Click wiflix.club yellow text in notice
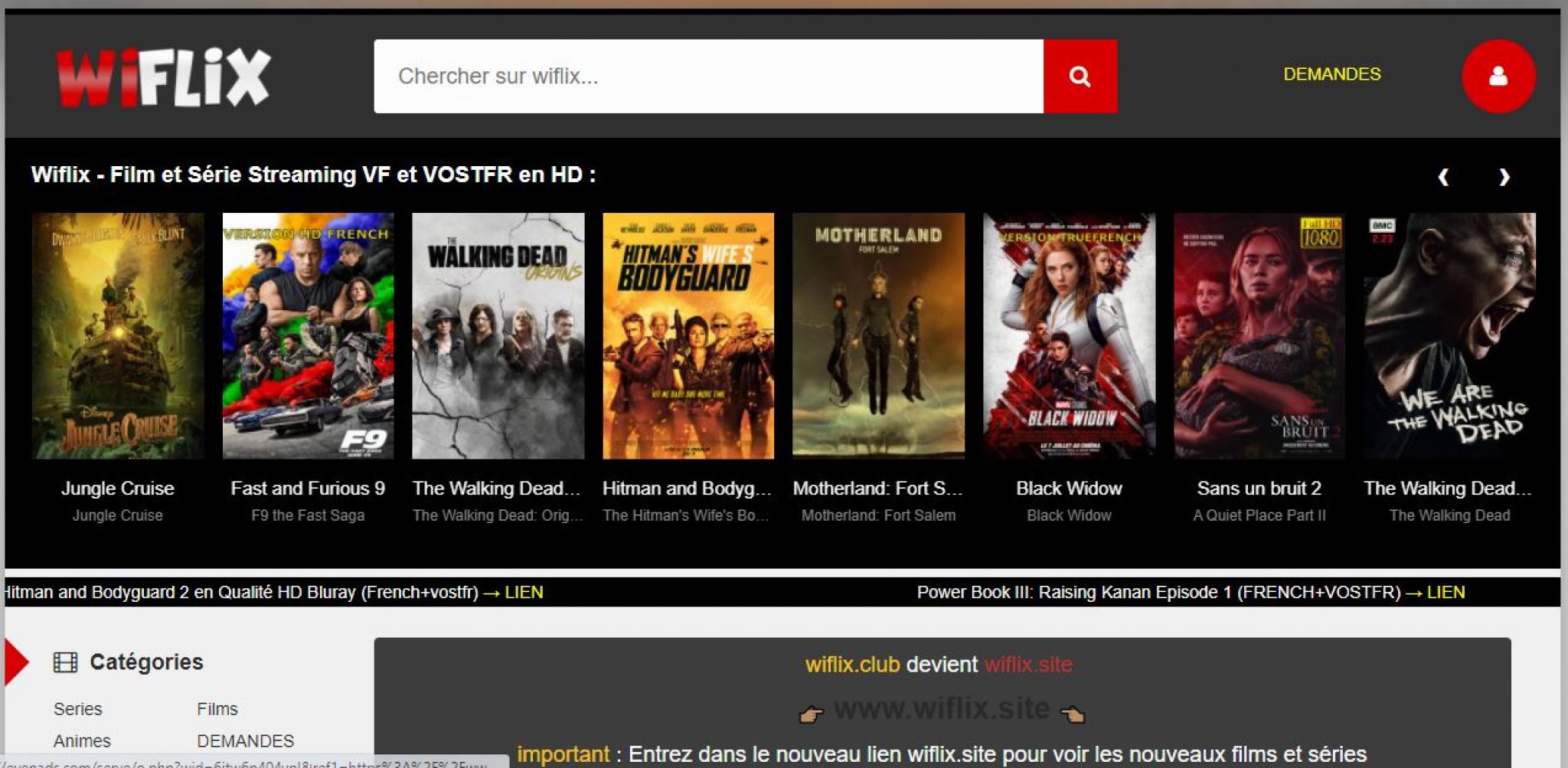The width and height of the screenshot is (1568, 768). (852, 665)
